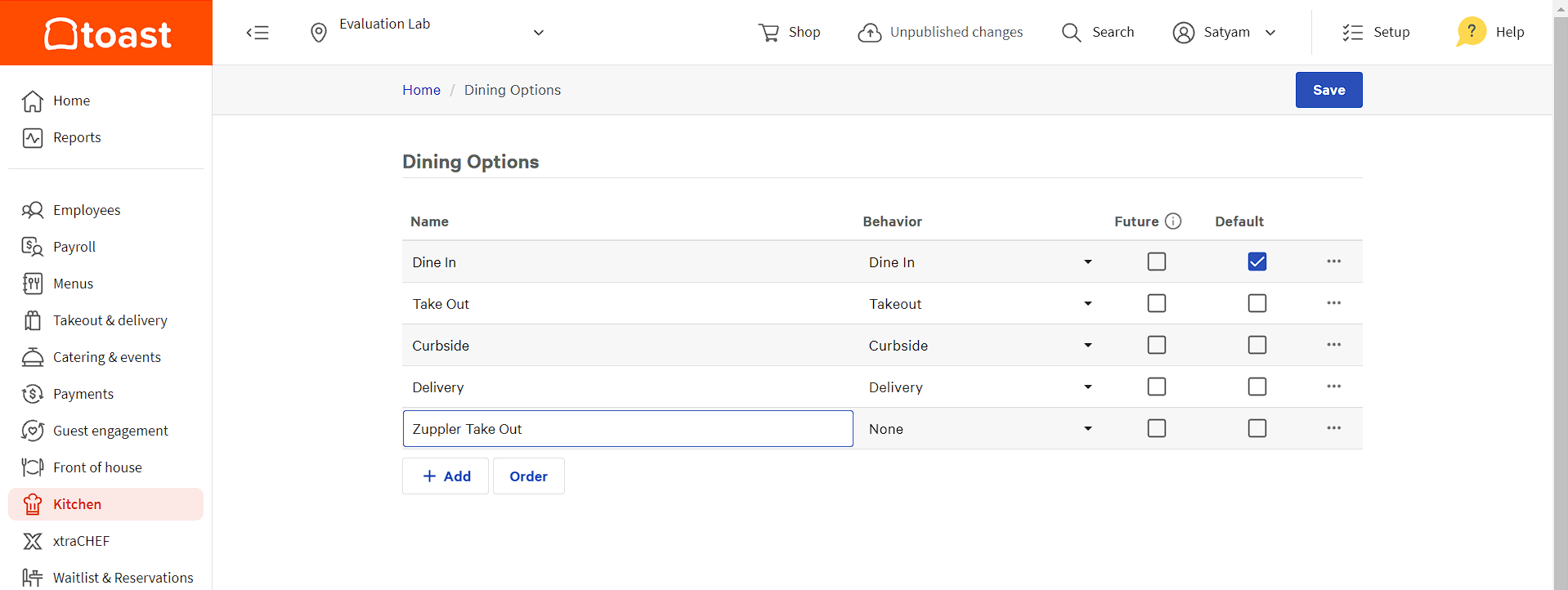Viewport: 1568px width, 590px height.
Task: Go to Takeout & delivery section
Action: click(x=110, y=320)
